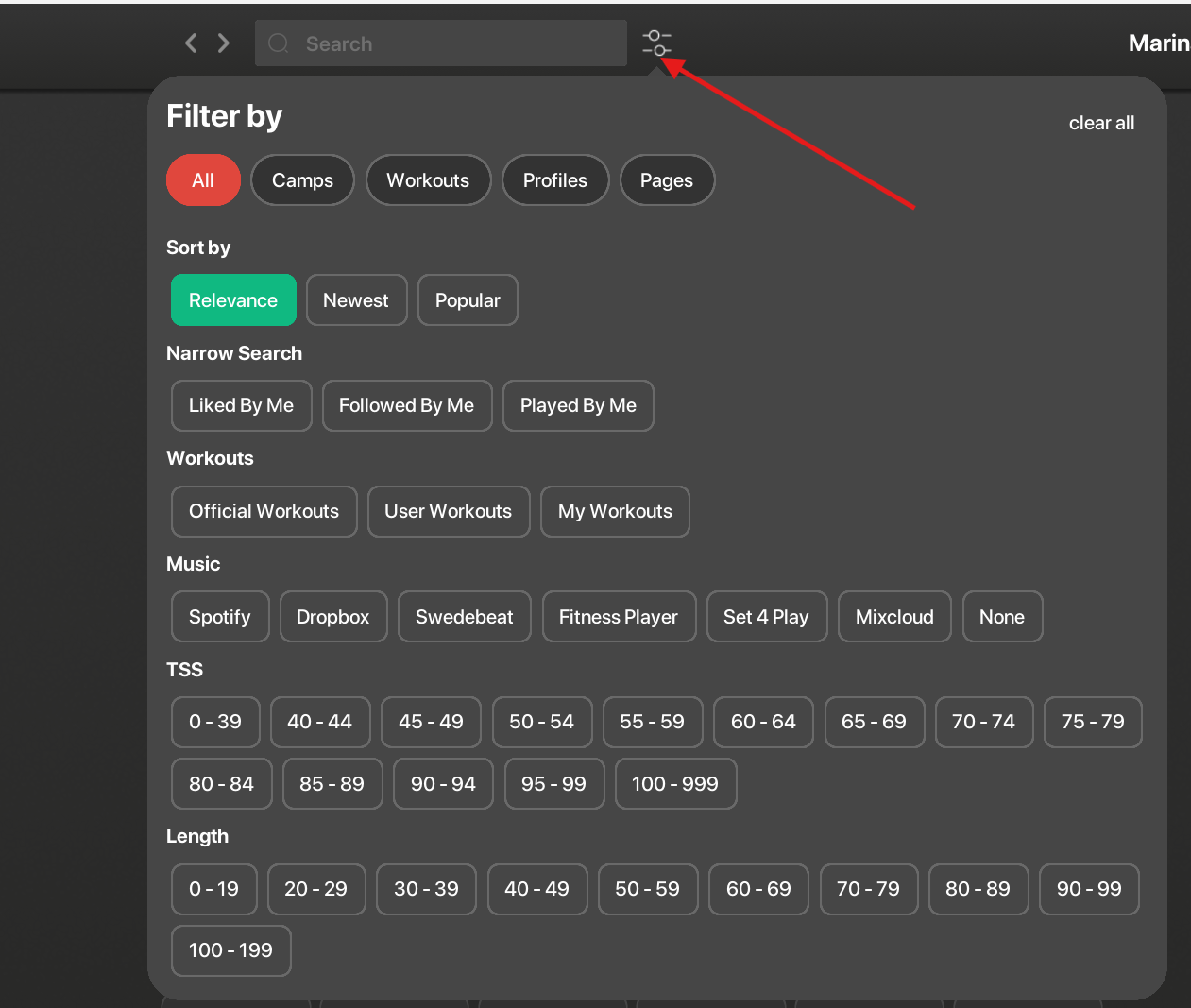Go forward with the right chevron
Image resolution: width=1191 pixels, height=1008 pixels.
click(x=224, y=43)
